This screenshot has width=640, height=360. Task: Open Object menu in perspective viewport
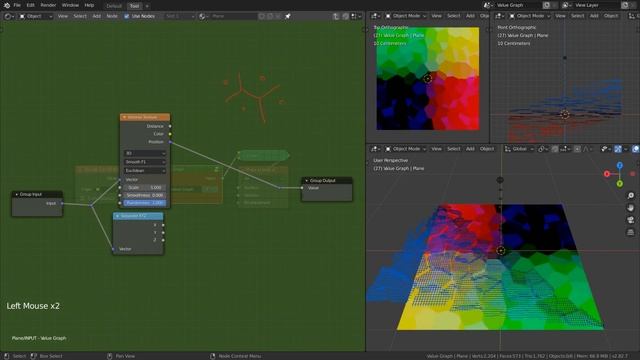coord(487,149)
